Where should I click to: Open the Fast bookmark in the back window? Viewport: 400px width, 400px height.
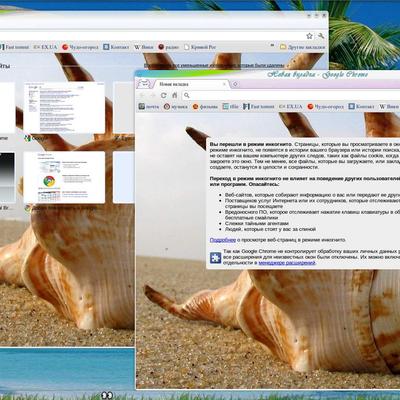(x=15, y=47)
